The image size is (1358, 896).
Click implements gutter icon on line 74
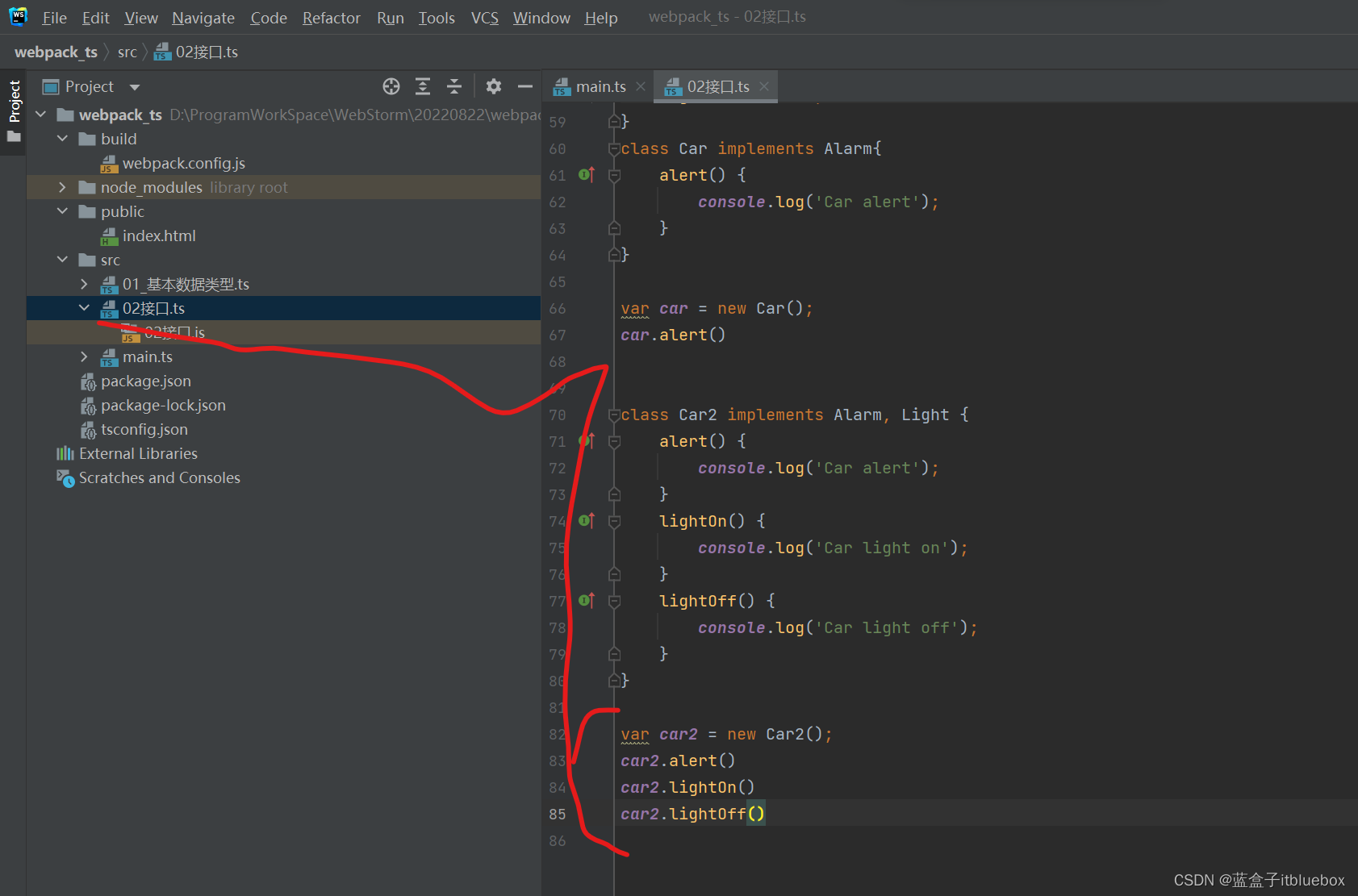pyautogui.click(x=587, y=520)
